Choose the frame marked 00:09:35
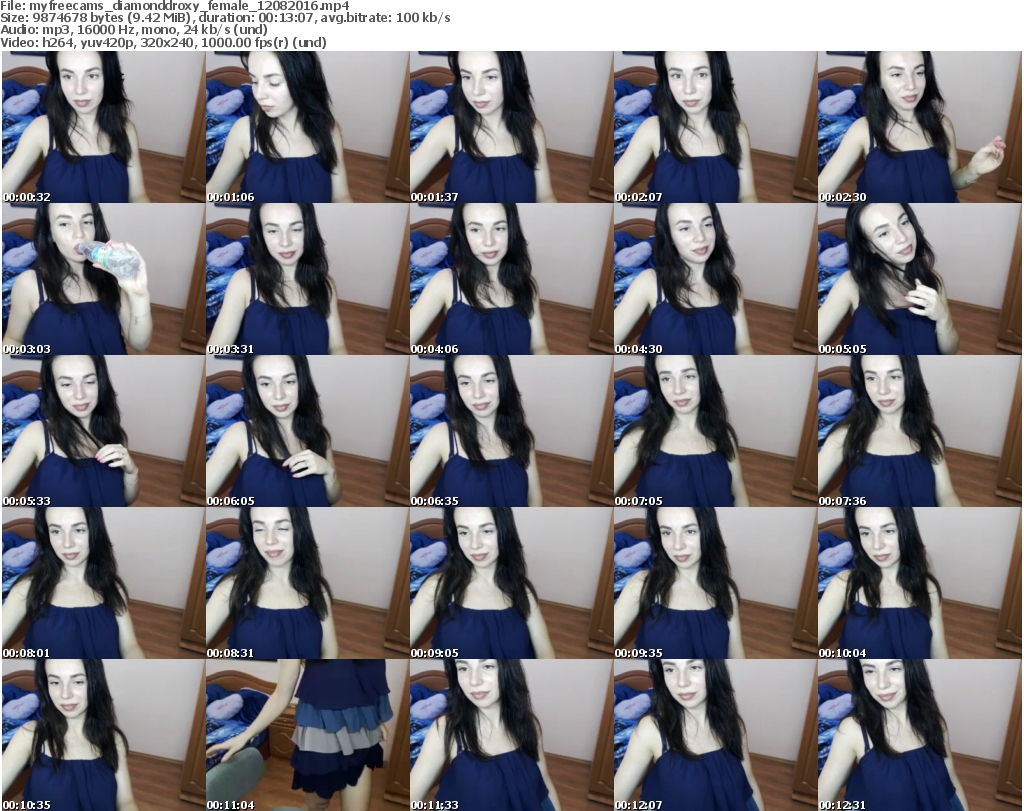 (715, 583)
